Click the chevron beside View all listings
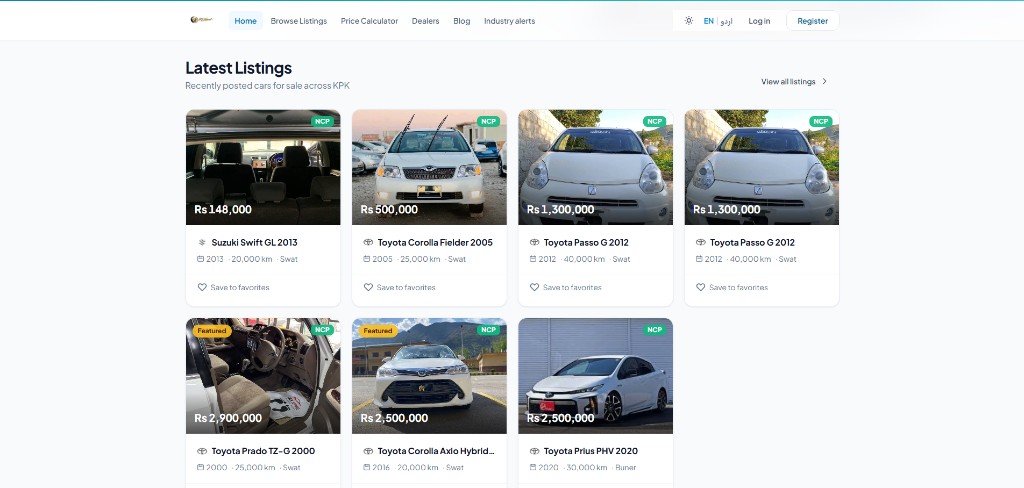 [x=824, y=82]
